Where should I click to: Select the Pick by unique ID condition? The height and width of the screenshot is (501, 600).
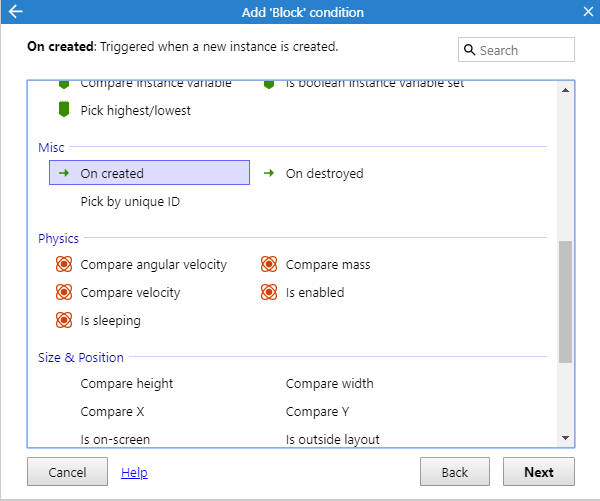130,201
